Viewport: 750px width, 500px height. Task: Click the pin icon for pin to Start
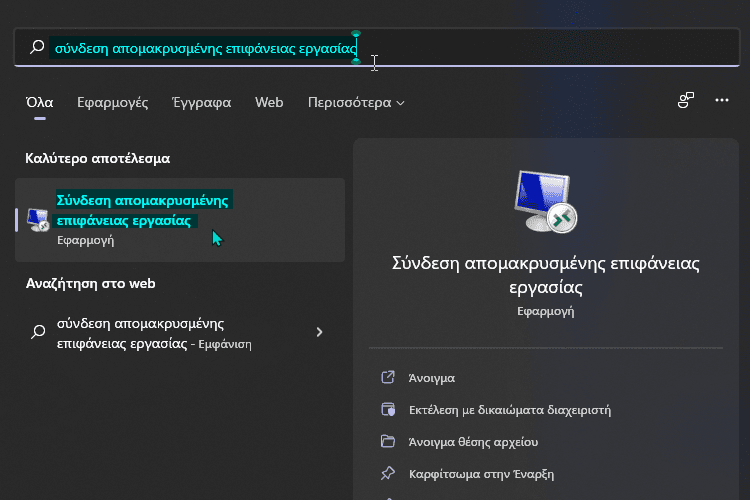388,473
